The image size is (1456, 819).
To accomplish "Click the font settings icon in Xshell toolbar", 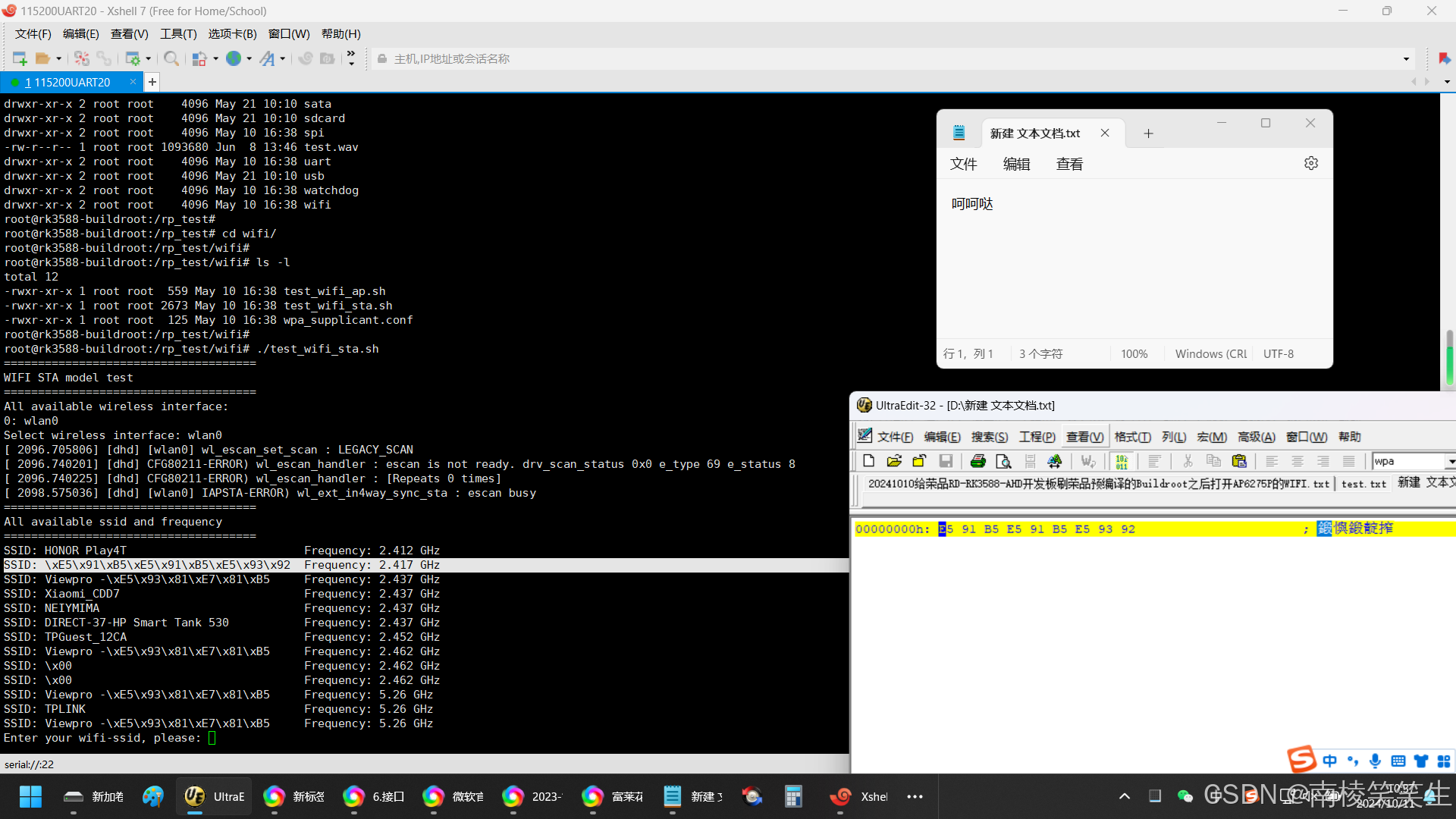I will [x=268, y=58].
